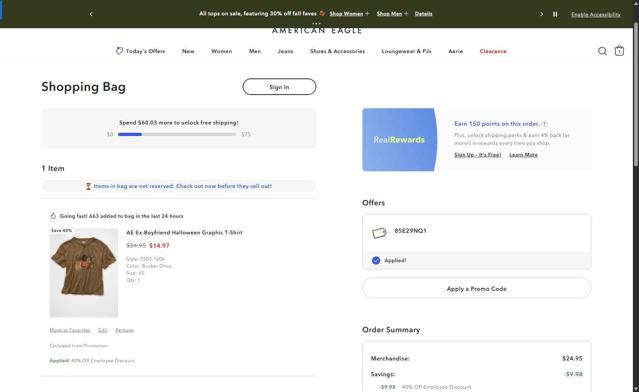Follow the Shop Men link in banner
Image resolution: width=639 pixels, height=392 pixels.
coord(389,14)
